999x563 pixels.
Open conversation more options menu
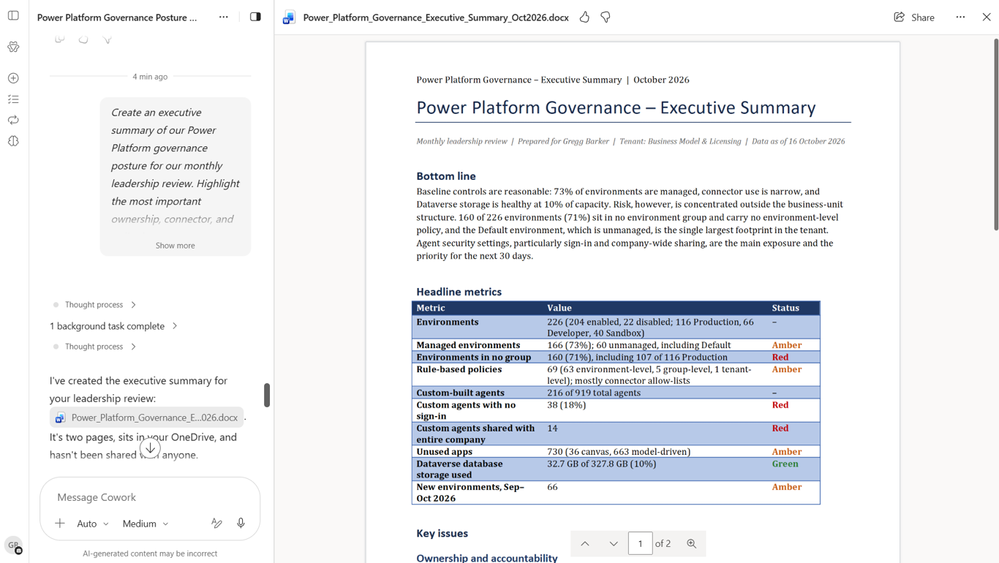tap(224, 17)
